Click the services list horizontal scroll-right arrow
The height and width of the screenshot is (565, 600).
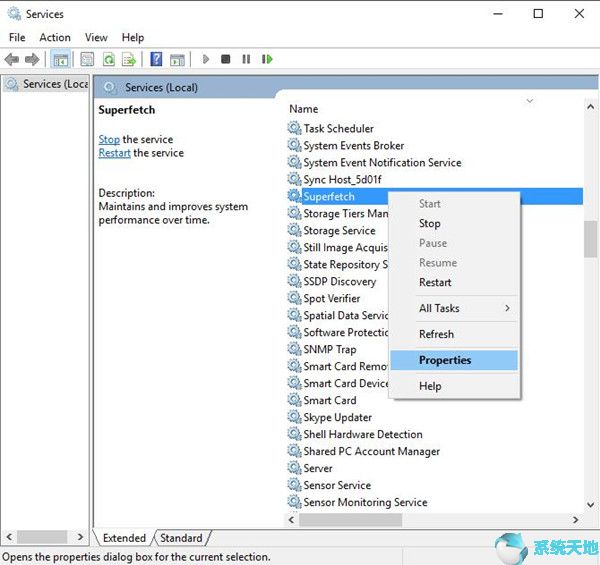click(x=576, y=519)
